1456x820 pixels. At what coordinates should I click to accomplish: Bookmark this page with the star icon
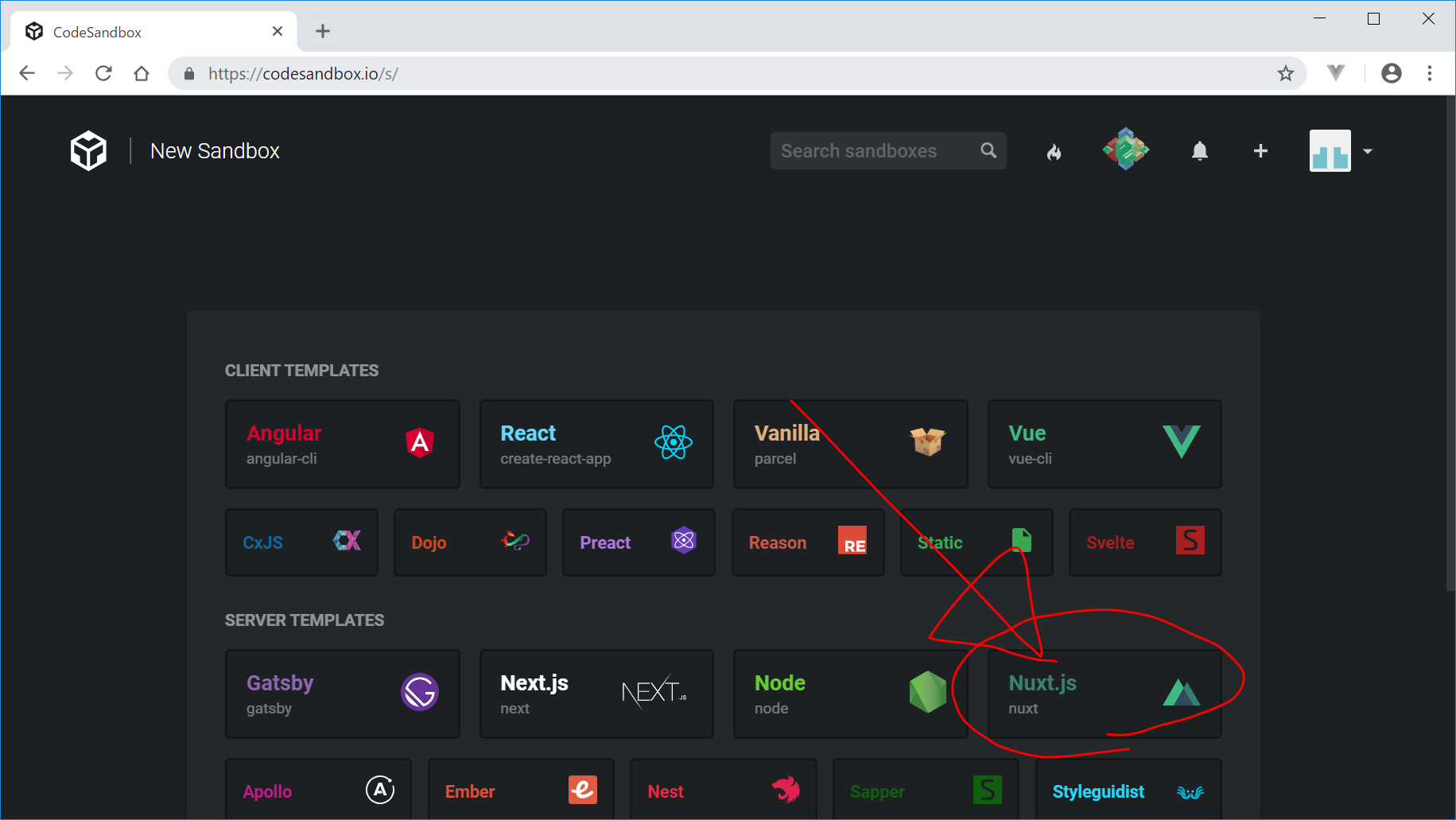[x=1285, y=74]
